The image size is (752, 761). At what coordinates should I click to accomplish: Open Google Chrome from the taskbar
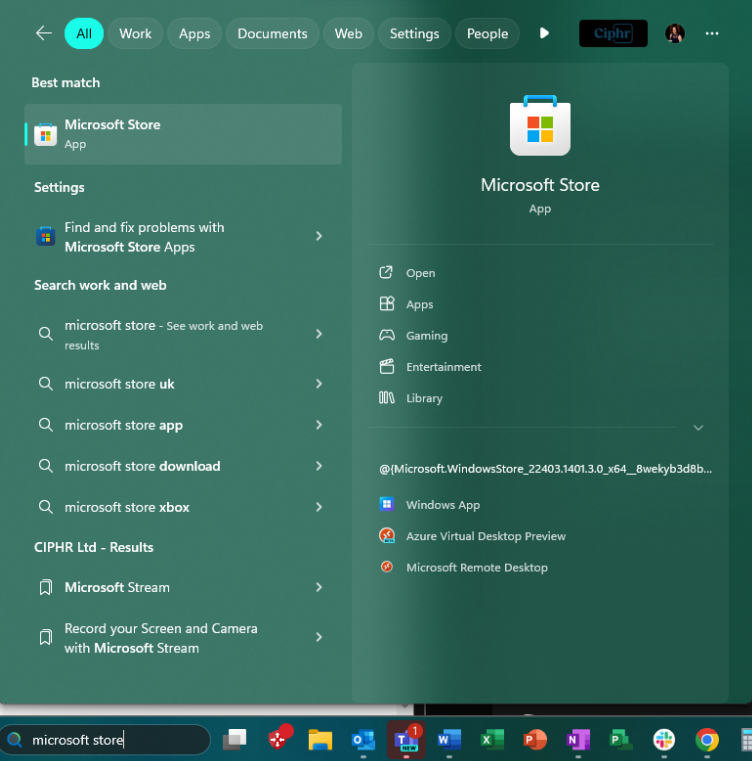pyautogui.click(x=707, y=740)
